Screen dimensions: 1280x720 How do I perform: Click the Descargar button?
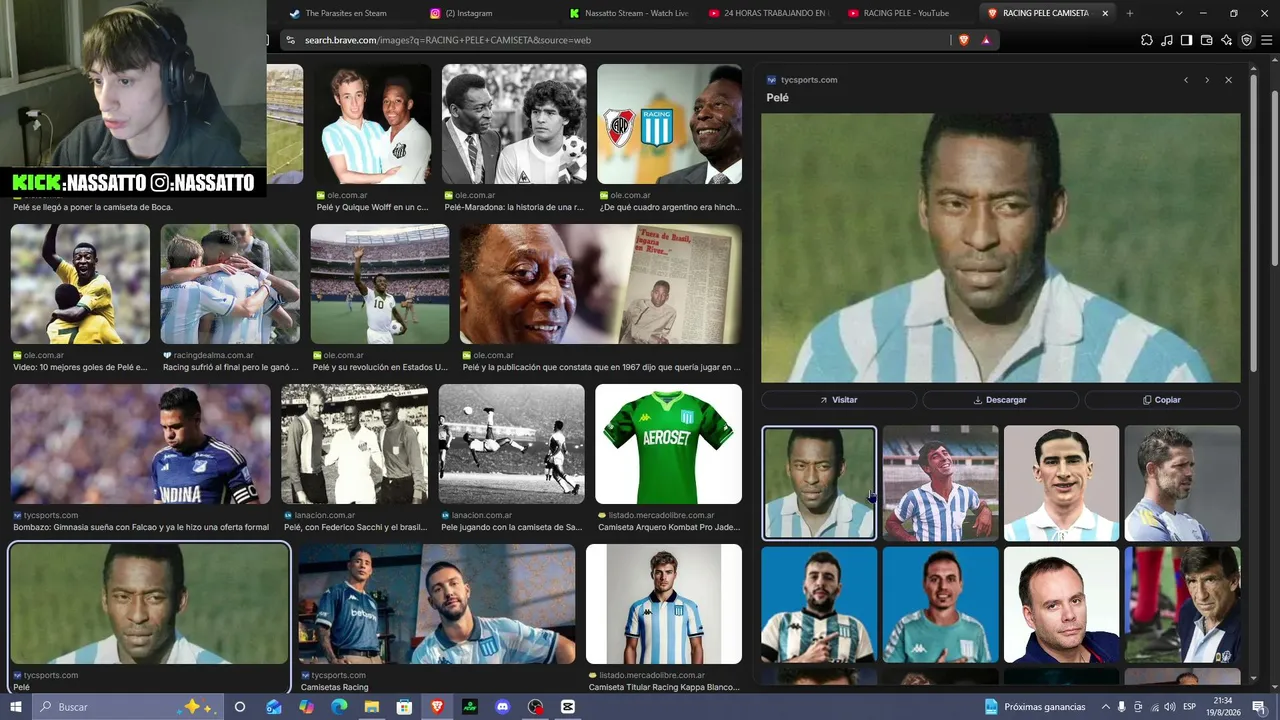pyautogui.click(x=1000, y=400)
